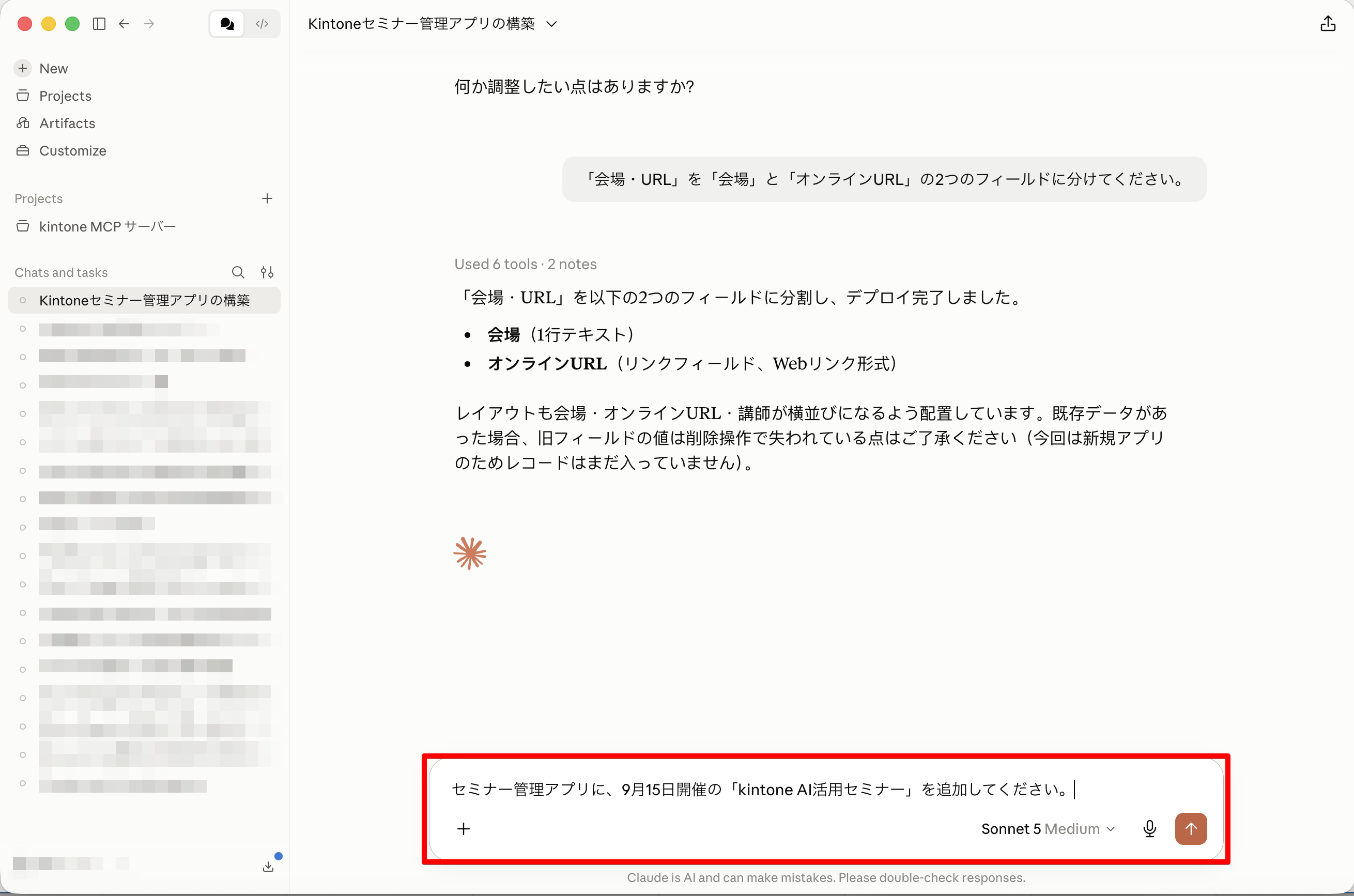
Task: Click the download icon at sidebar bottom
Action: tap(268, 866)
